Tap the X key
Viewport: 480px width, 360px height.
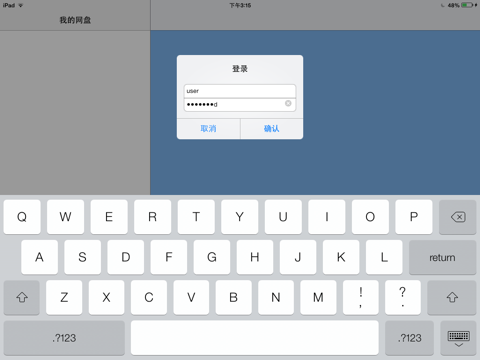106,297
